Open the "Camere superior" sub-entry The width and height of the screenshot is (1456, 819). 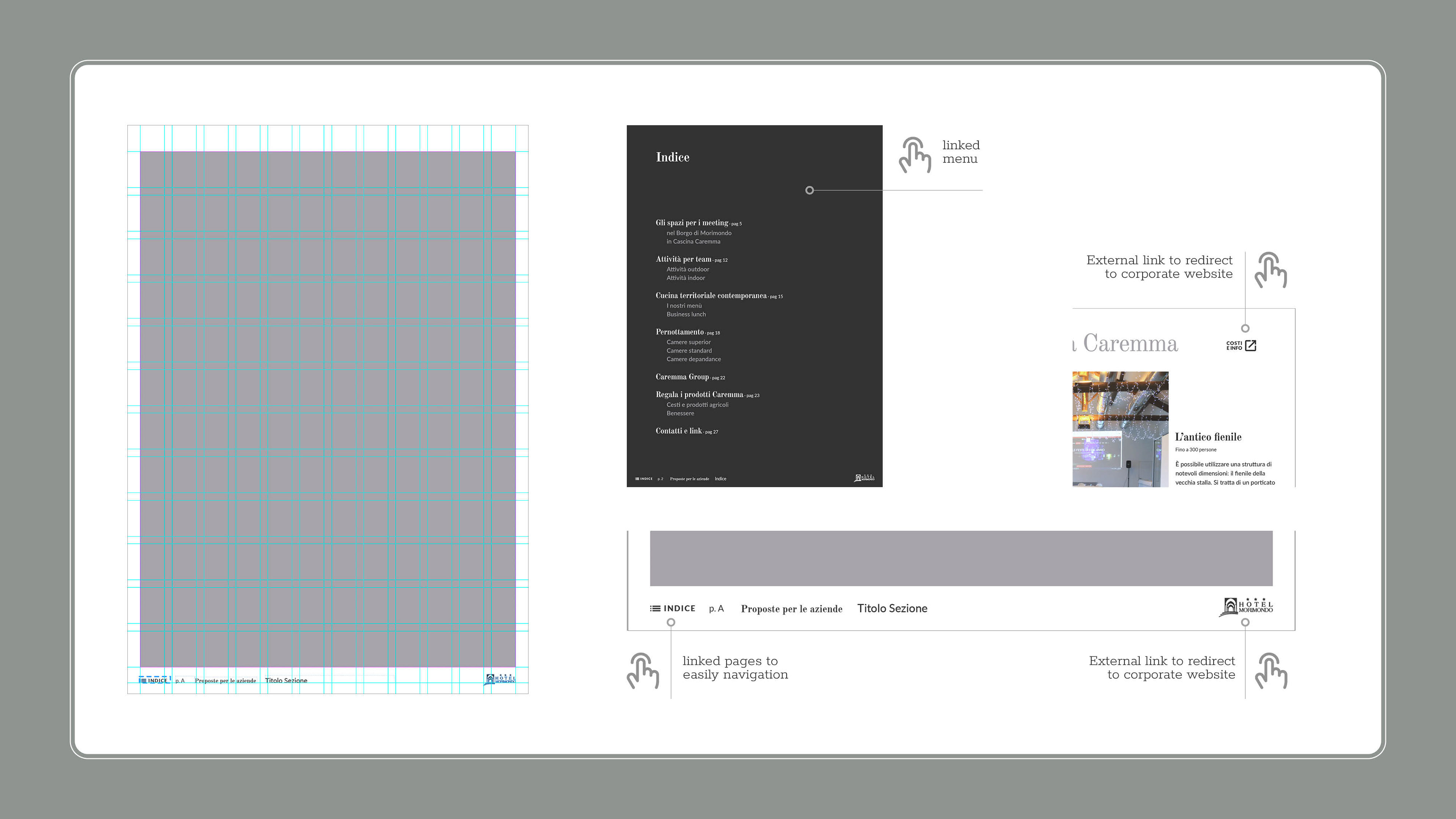coord(689,342)
